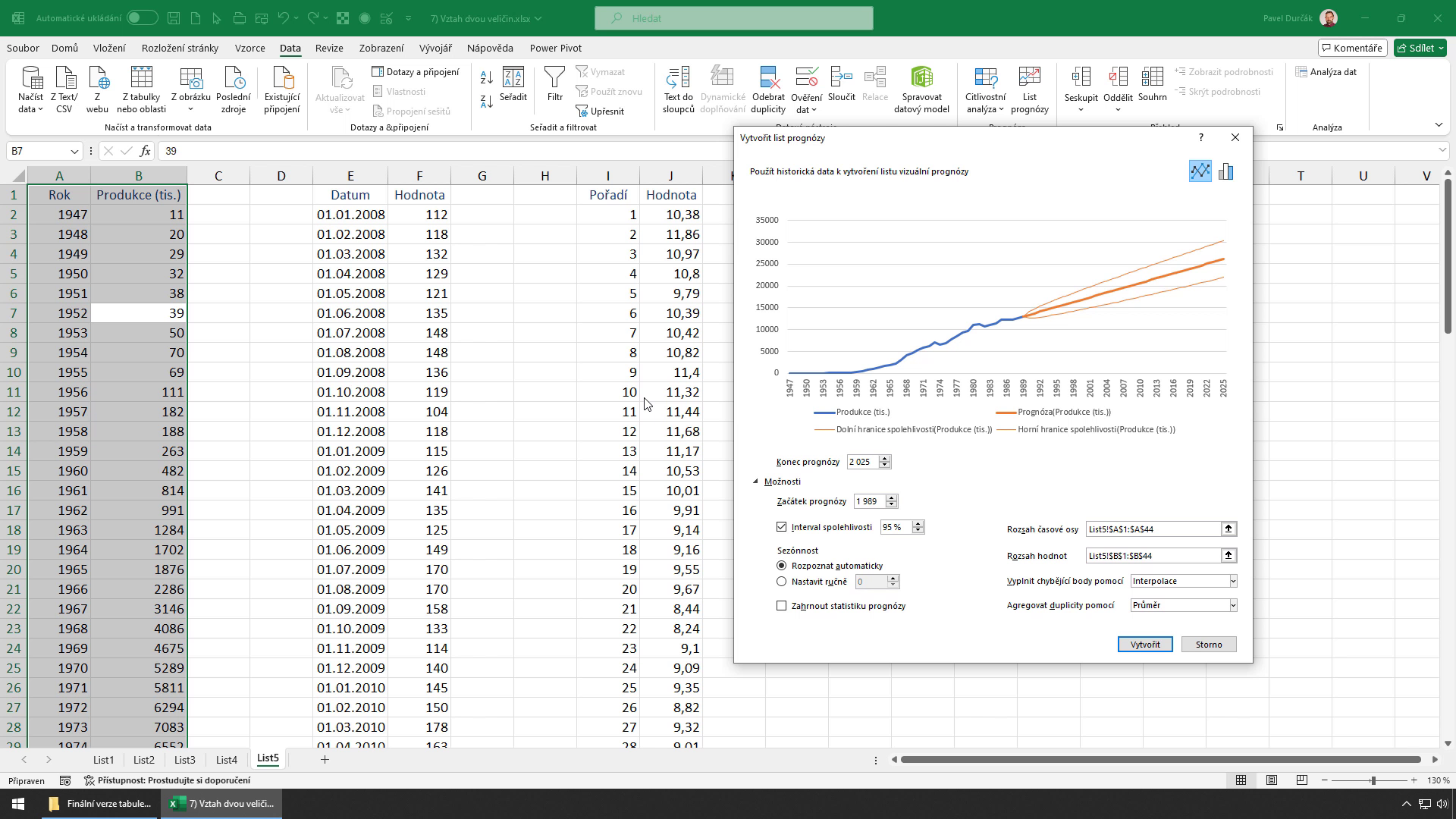Click the Text do sloupců icon
Image resolution: width=1456 pixels, height=819 pixels.
click(678, 77)
